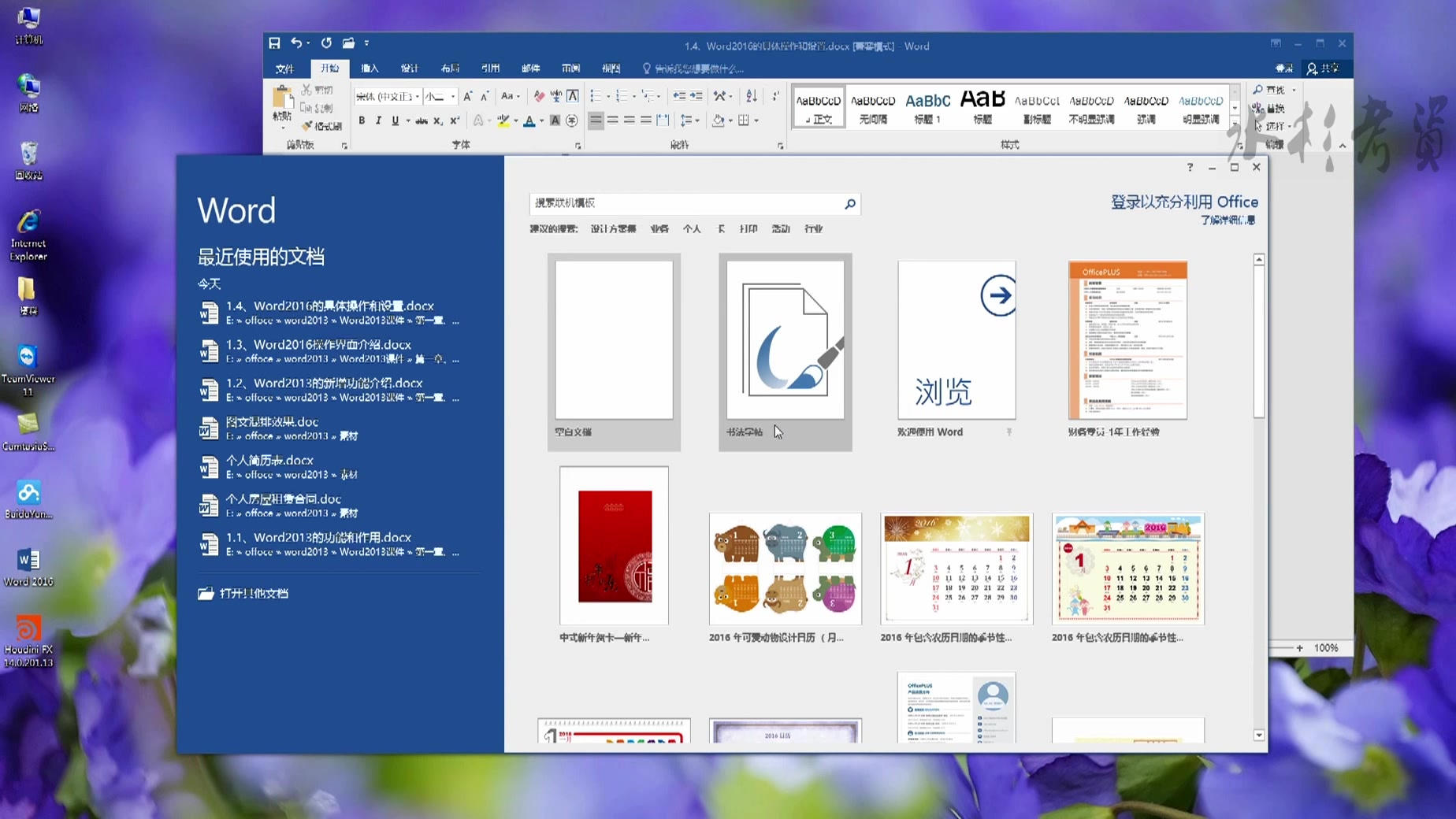Toggle Strikethrough formatting

click(x=422, y=120)
